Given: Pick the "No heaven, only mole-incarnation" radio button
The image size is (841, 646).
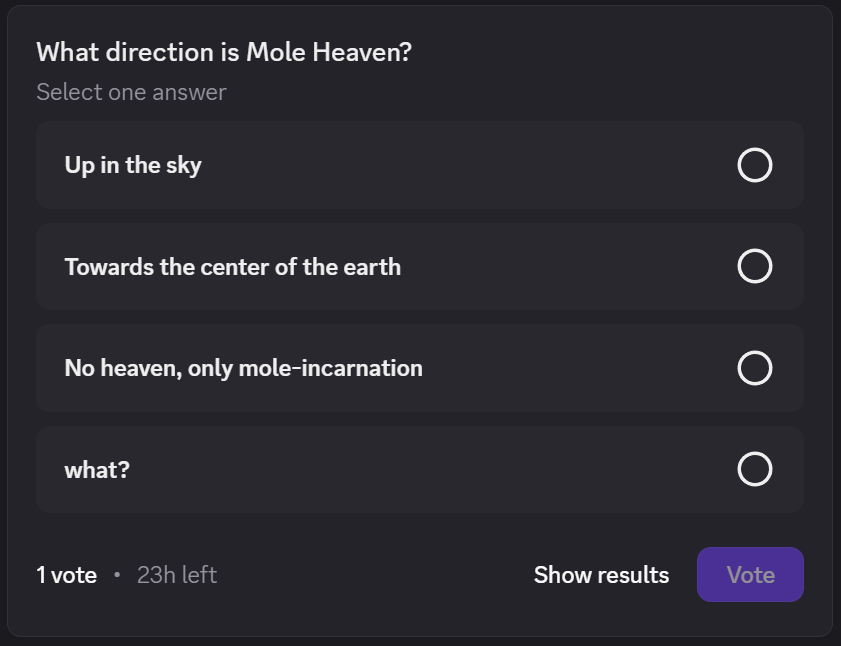Looking at the screenshot, I should (x=754, y=368).
